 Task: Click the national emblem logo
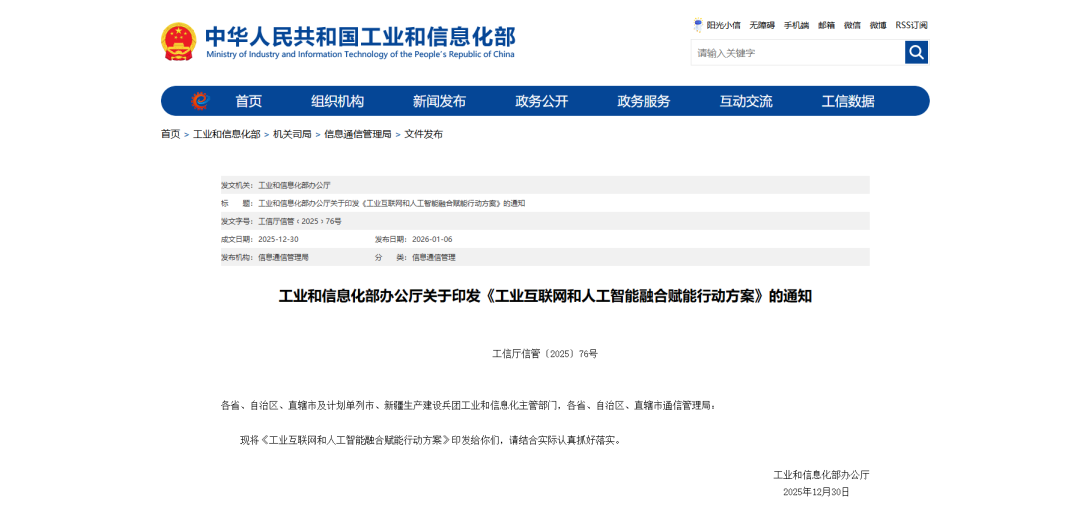(x=179, y=41)
